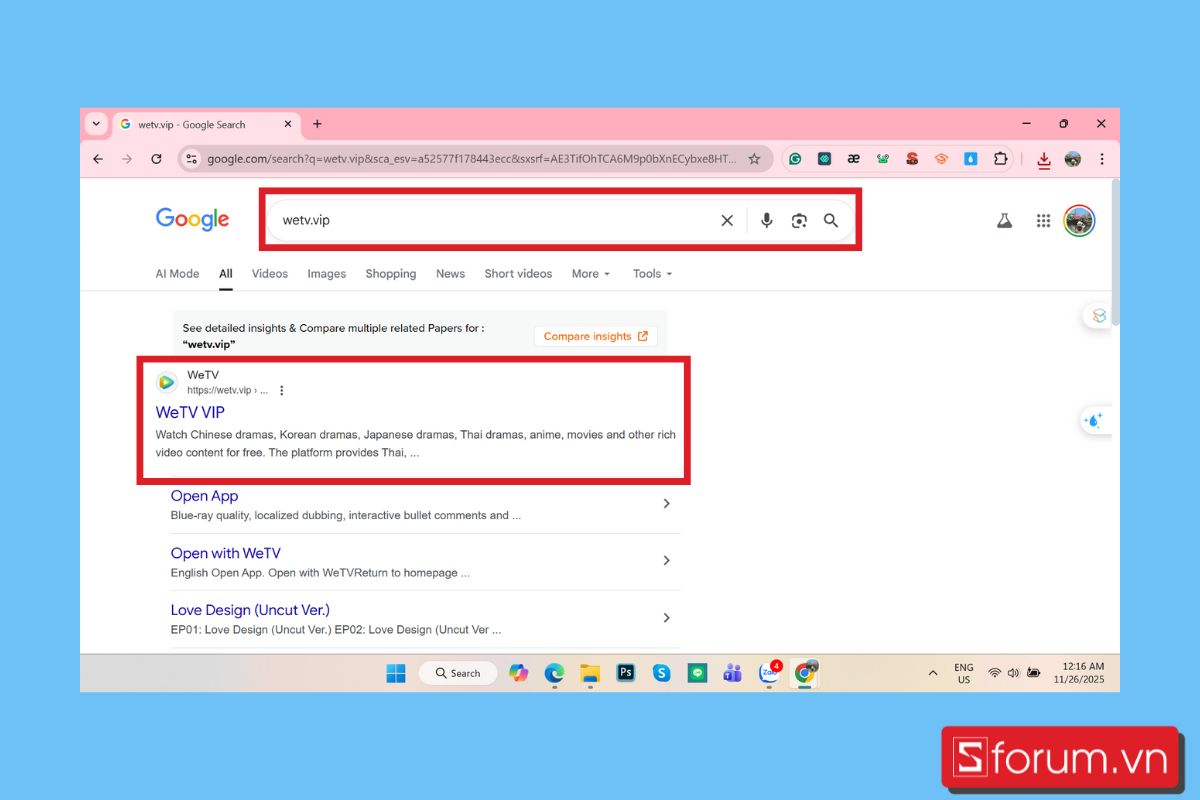Open Chrome profile avatar in toolbar

[1073, 159]
